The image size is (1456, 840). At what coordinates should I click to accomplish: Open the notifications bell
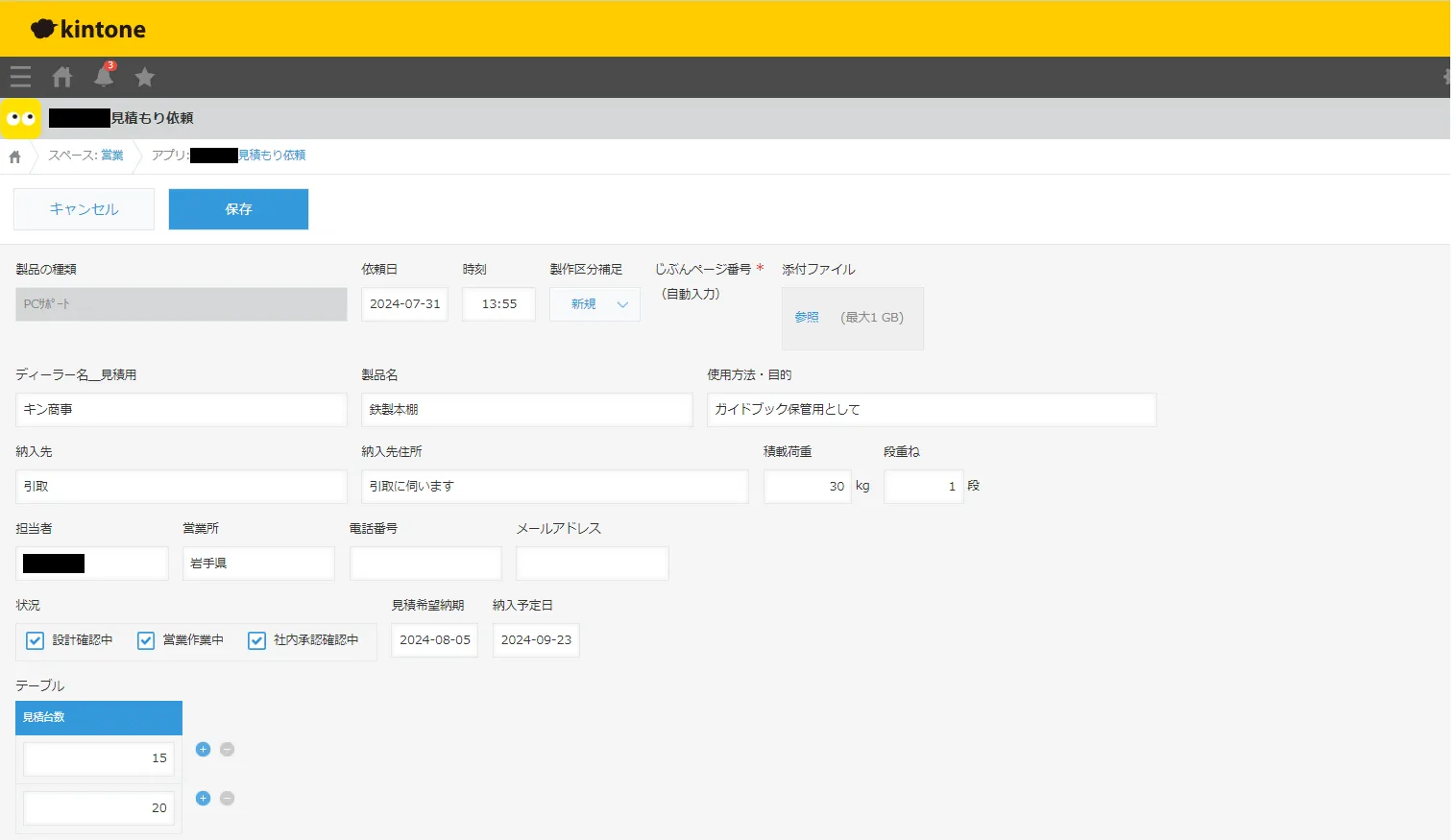(104, 76)
